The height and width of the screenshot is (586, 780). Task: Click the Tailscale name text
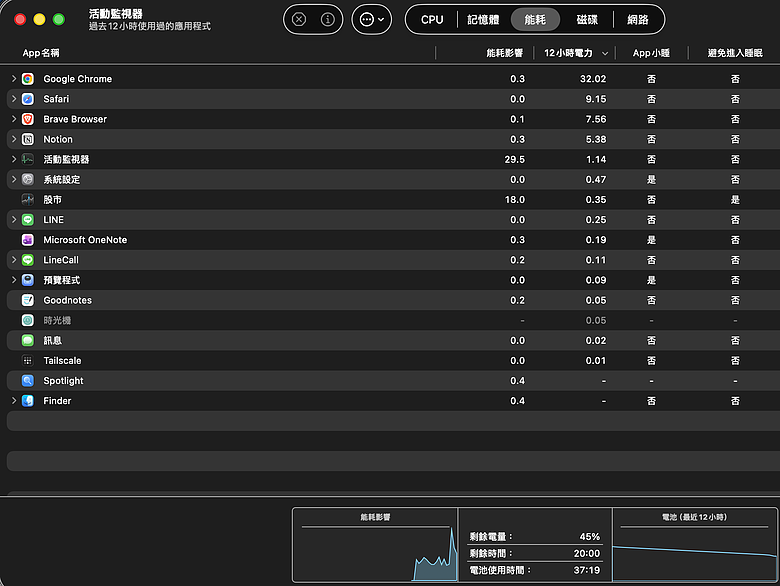point(62,361)
